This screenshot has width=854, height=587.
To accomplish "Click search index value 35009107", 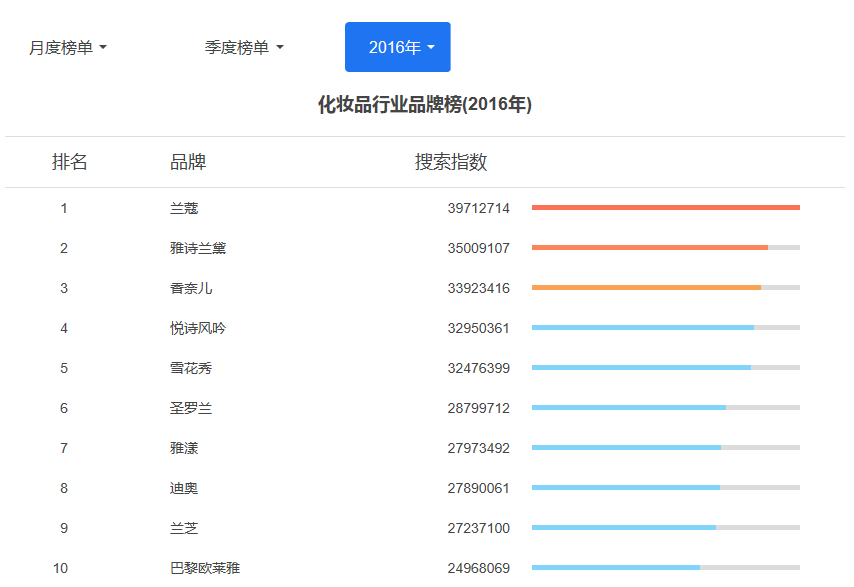I will [x=479, y=248].
